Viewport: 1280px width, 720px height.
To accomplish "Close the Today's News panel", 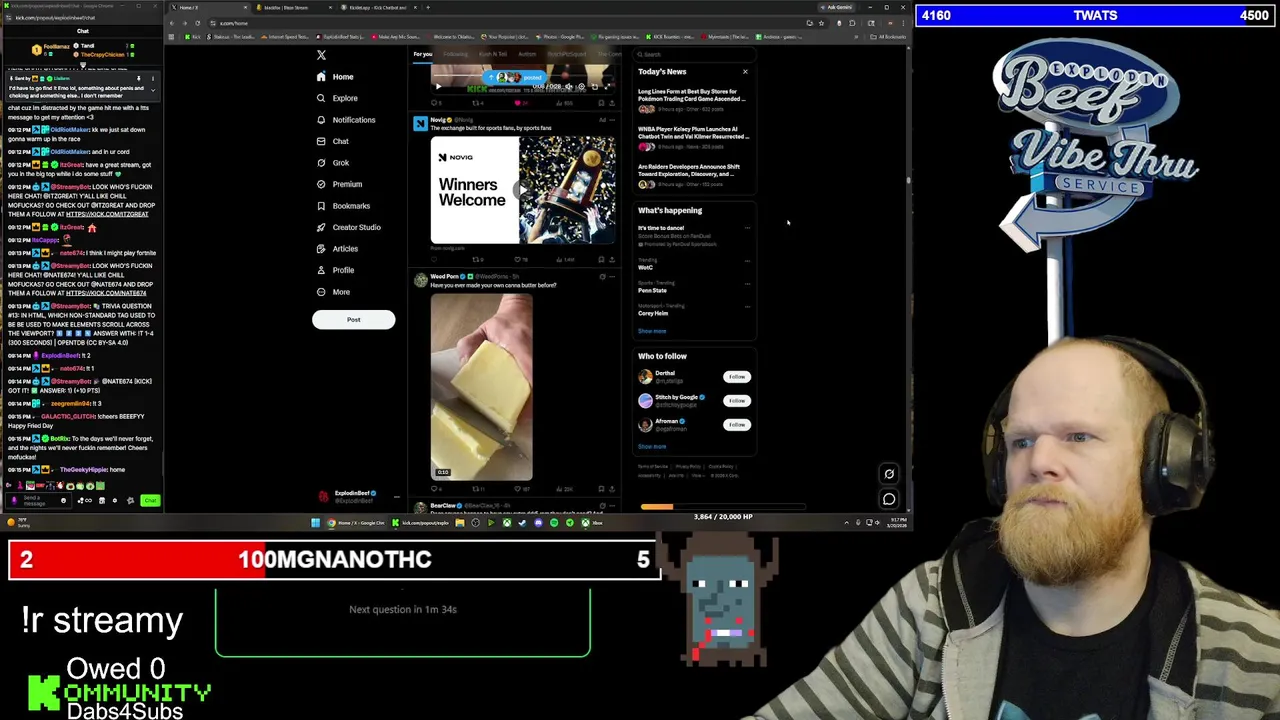I will (x=745, y=72).
